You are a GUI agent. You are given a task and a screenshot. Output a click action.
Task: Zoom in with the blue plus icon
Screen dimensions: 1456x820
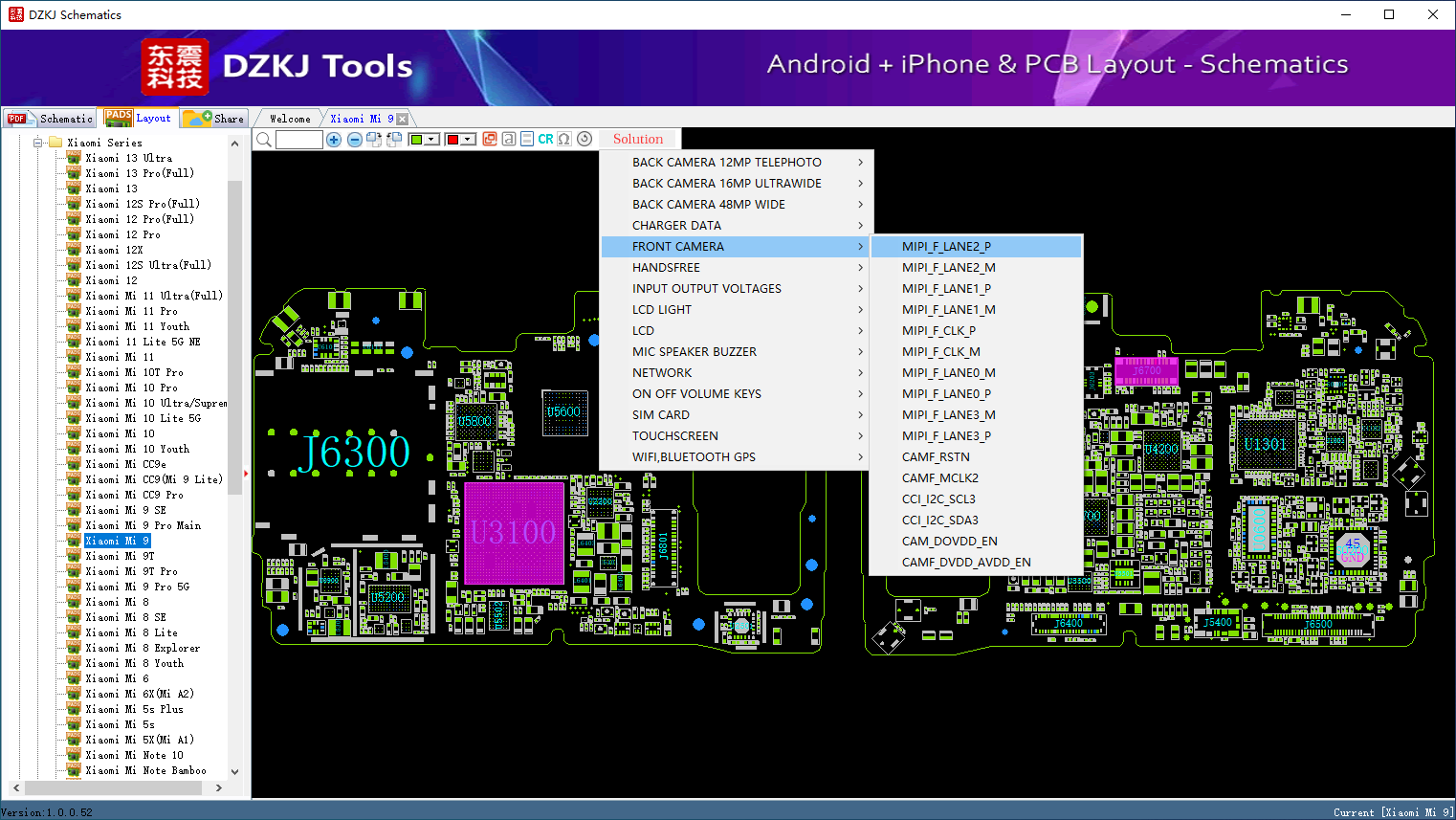click(334, 140)
